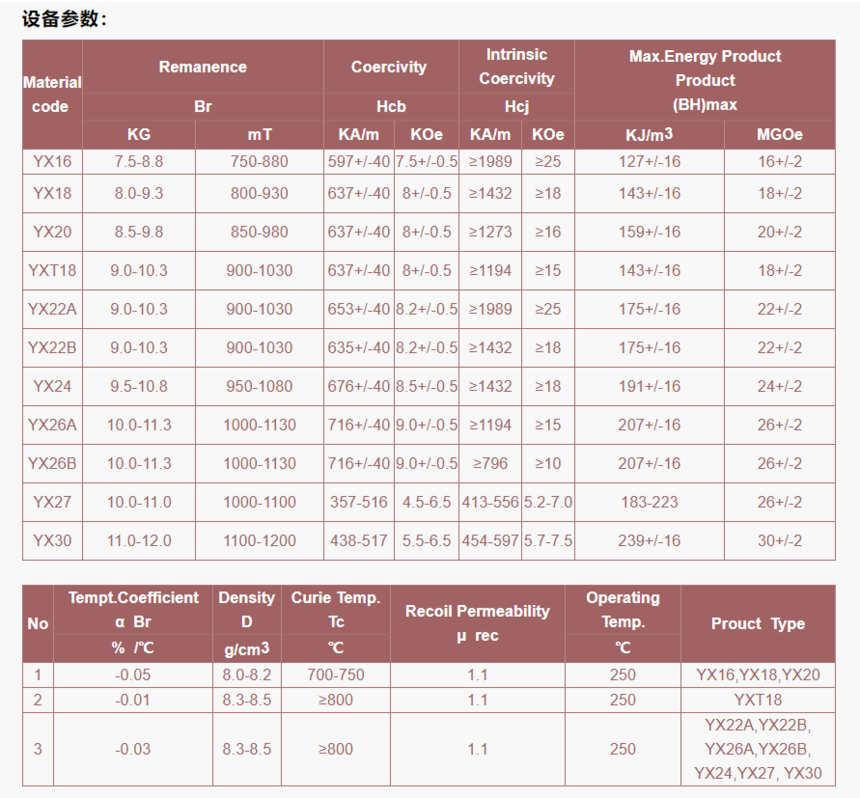Select the Prouct Type header
This screenshot has width=860, height=798.
coord(757,624)
